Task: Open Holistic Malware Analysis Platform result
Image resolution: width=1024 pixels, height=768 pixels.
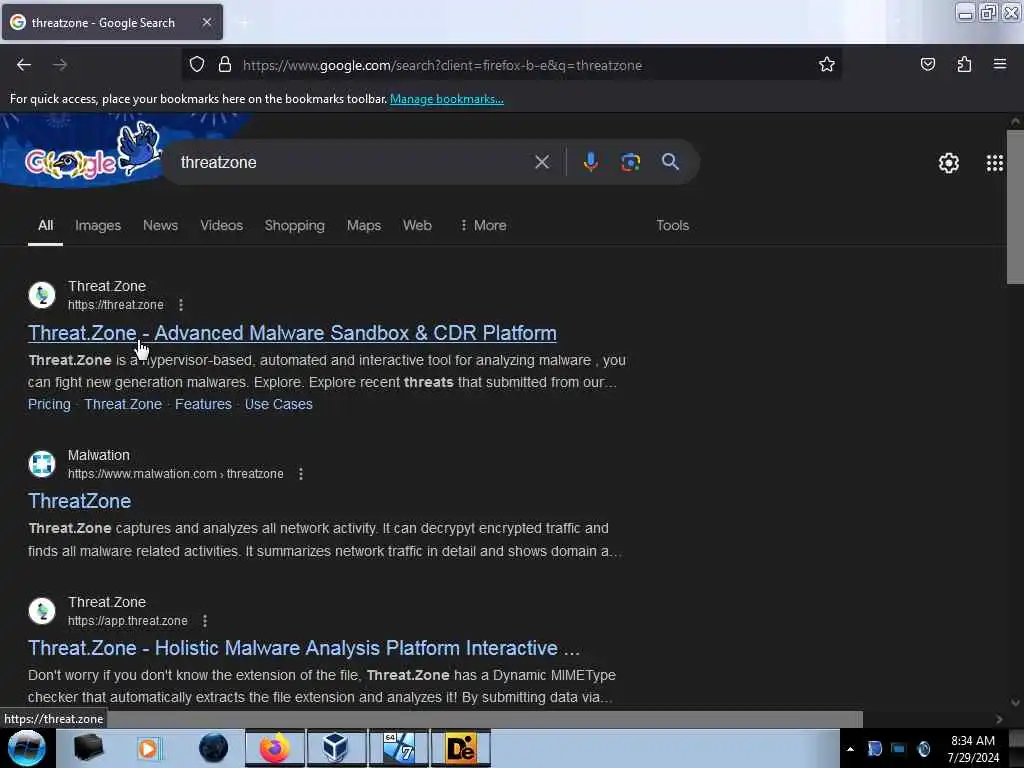Action: [x=304, y=648]
